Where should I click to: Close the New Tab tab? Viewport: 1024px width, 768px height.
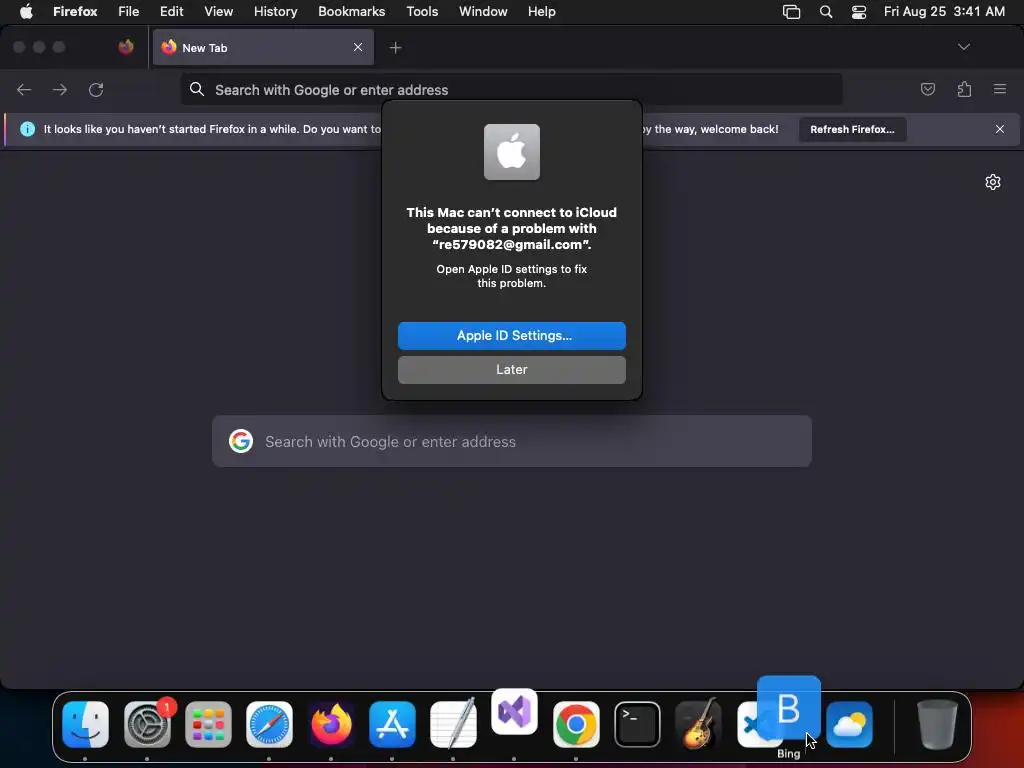(358, 47)
